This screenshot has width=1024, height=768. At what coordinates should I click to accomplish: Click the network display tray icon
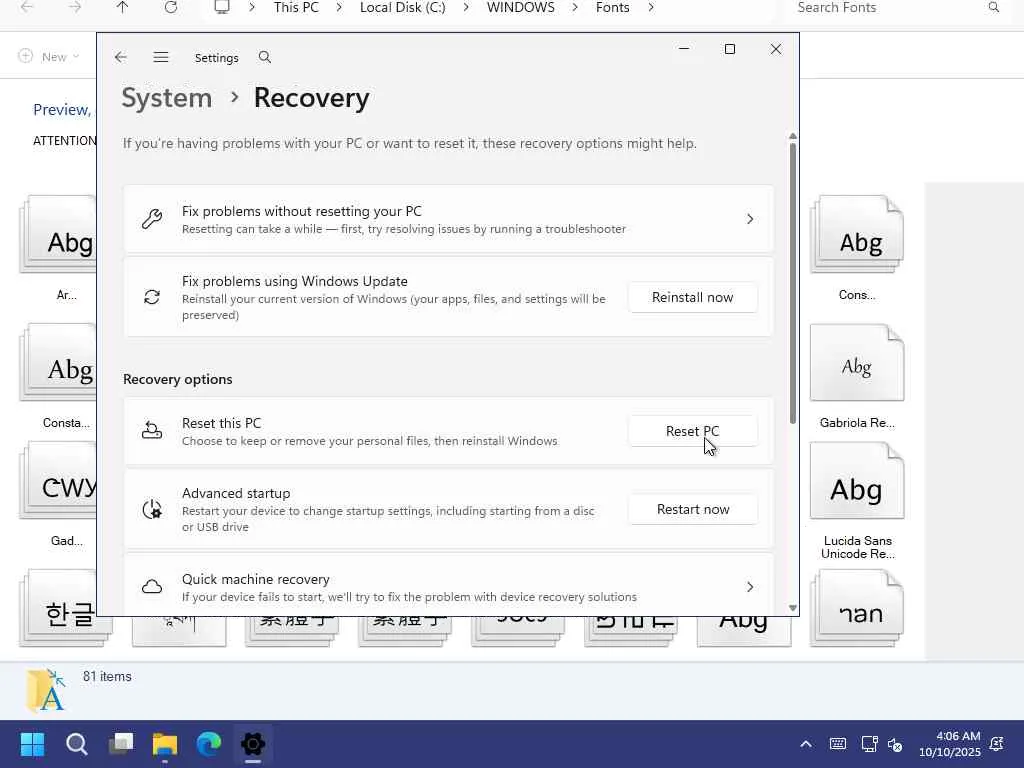pyautogui.click(x=869, y=744)
